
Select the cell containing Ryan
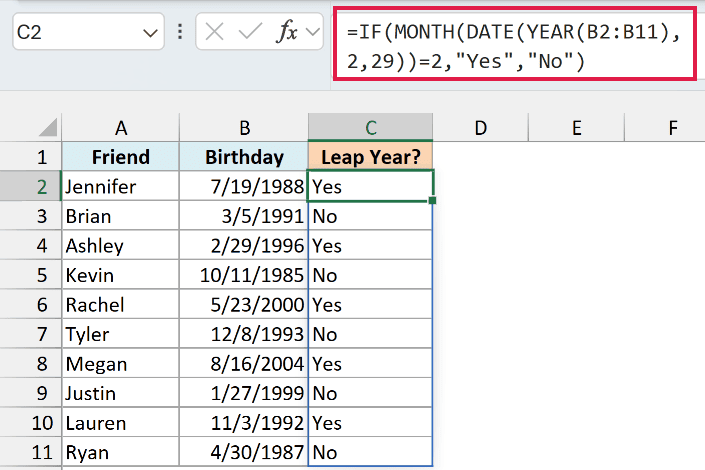(120, 452)
